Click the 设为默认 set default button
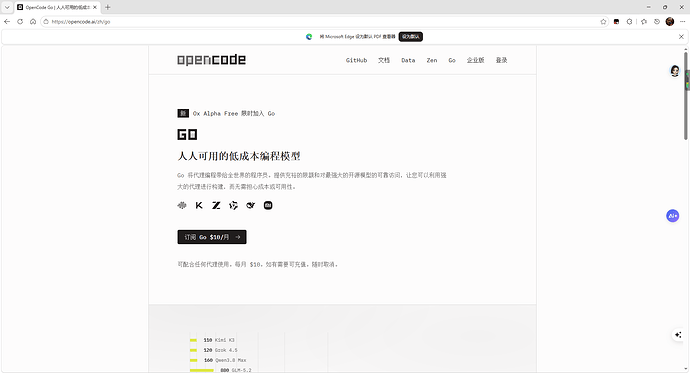This screenshot has width=690, height=373. click(x=411, y=37)
